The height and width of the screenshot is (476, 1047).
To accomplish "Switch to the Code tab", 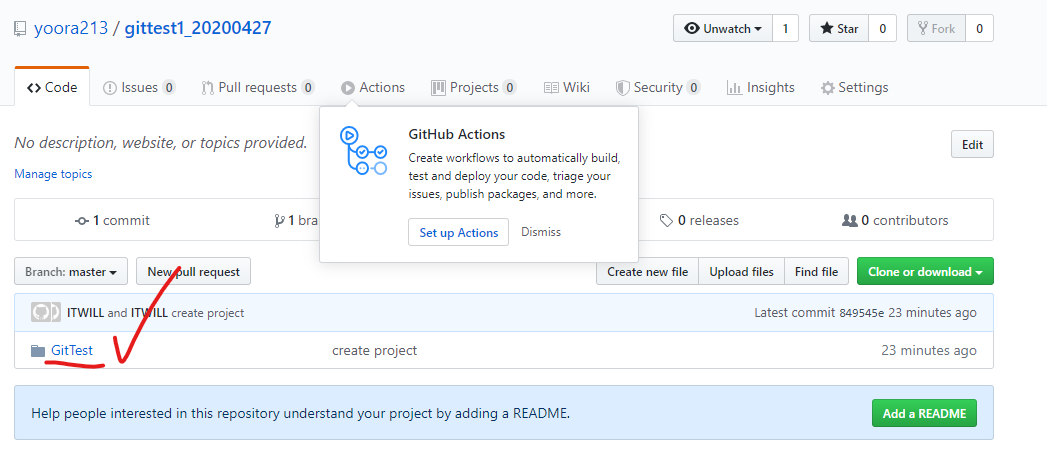I will point(52,87).
